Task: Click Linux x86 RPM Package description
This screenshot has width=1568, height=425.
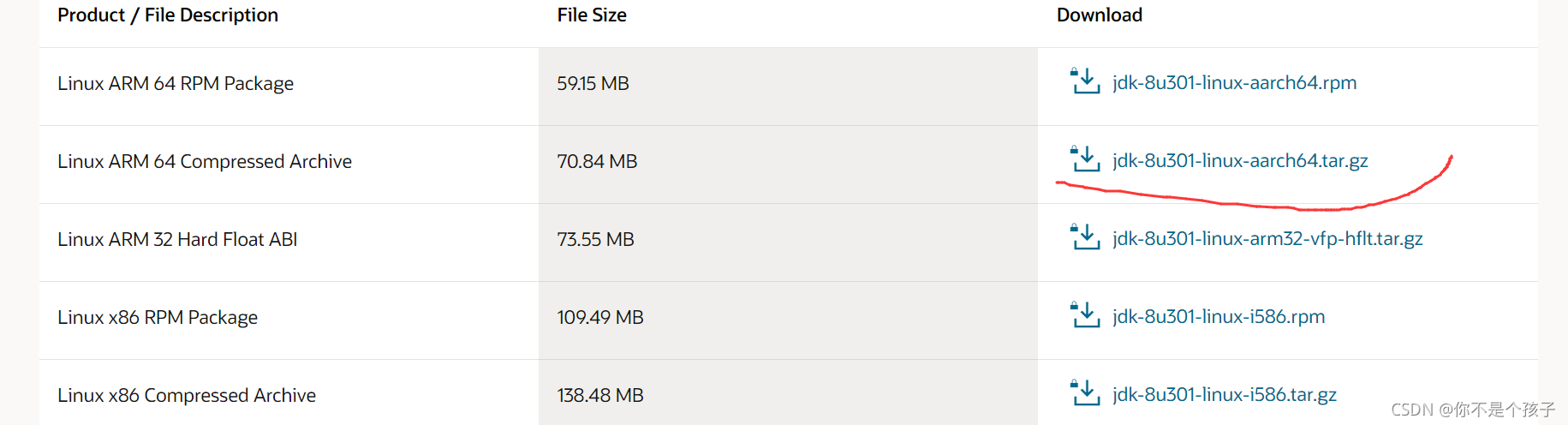Action: point(158,318)
